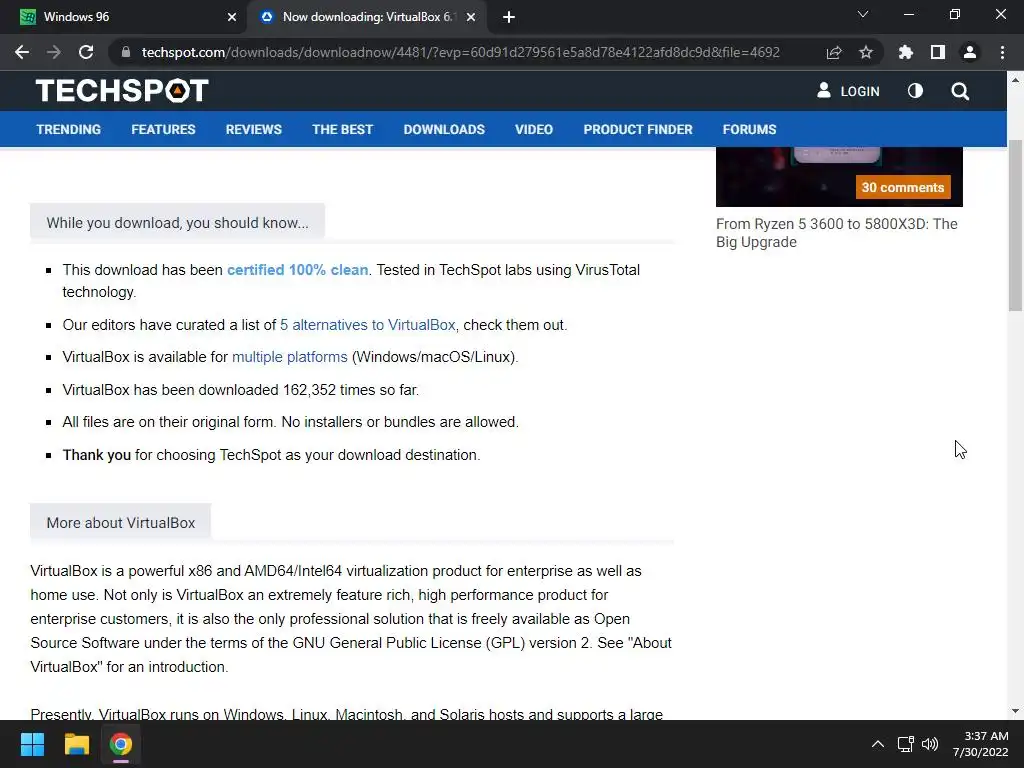Click the multiple platforms link
The width and height of the screenshot is (1024, 768).
pyautogui.click(x=289, y=357)
